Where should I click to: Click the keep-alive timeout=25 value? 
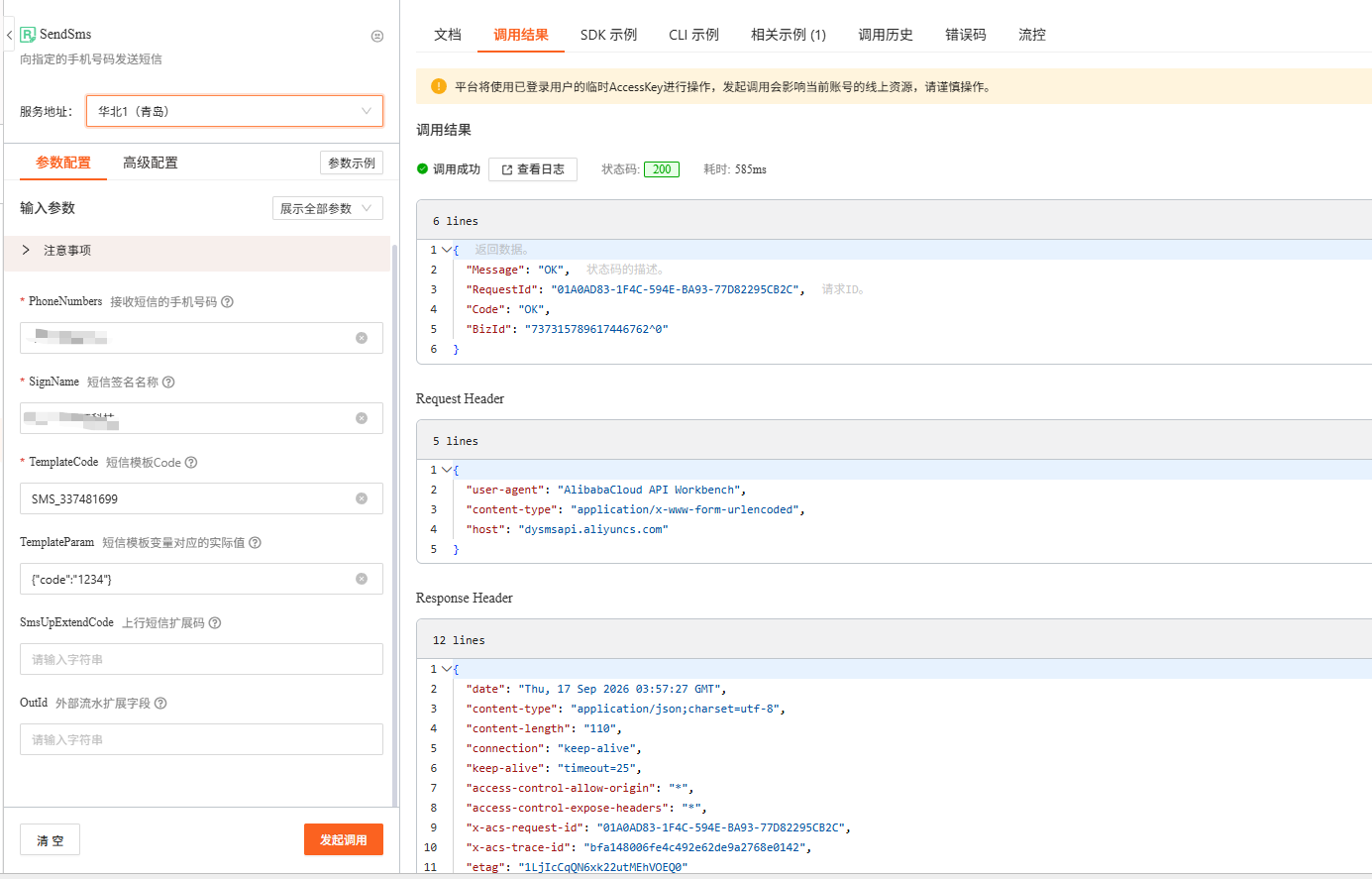598,768
